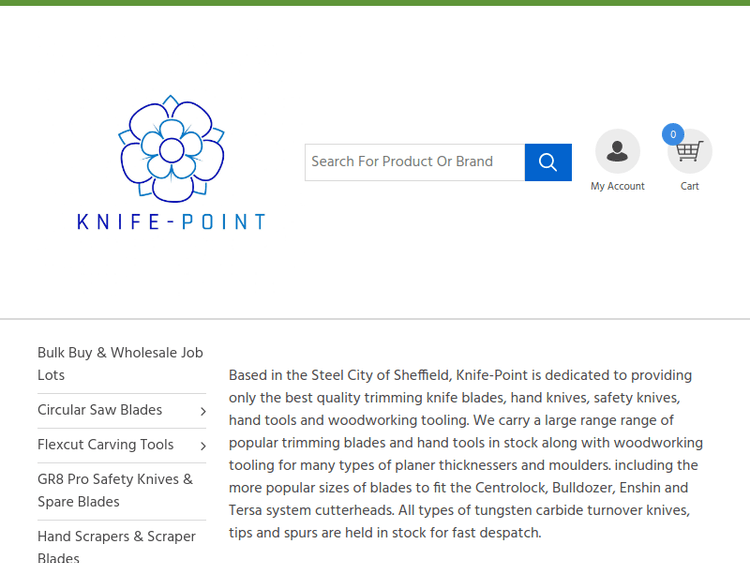The height and width of the screenshot is (563, 750).
Task: Open the shopping cart icon
Action: [690, 151]
